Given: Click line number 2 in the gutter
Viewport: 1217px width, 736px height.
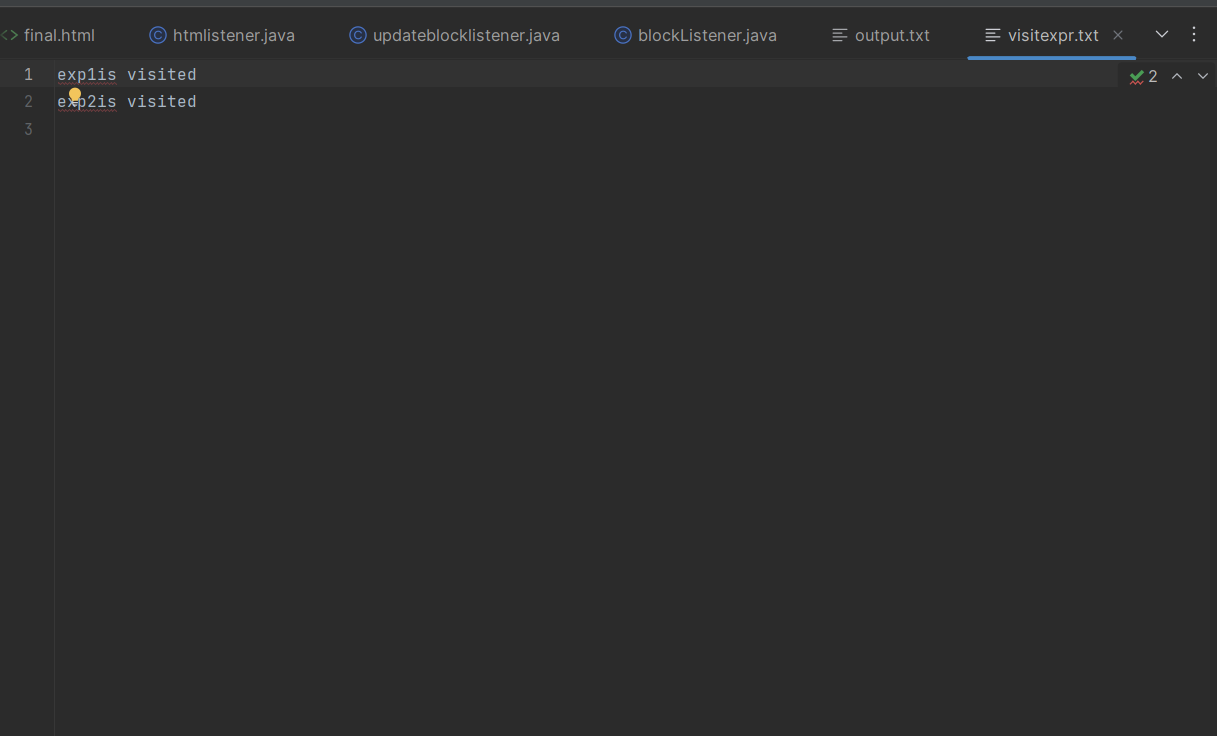Looking at the screenshot, I should tap(28, 101).
